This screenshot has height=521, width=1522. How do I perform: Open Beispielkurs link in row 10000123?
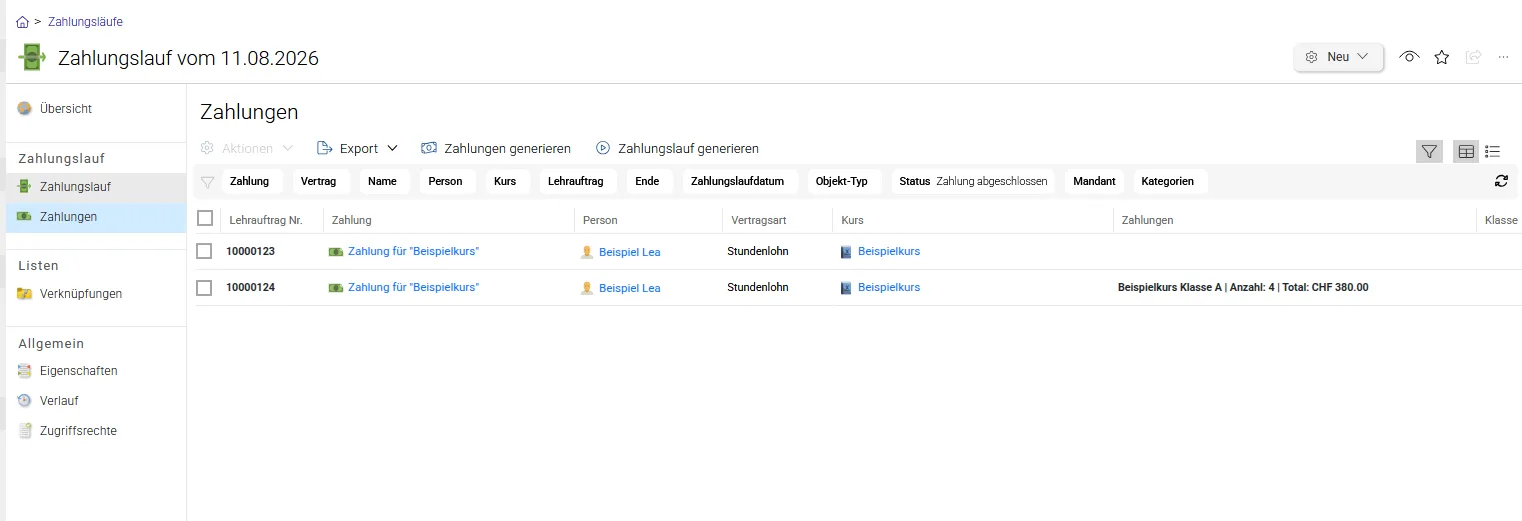(x=889, y=251)
